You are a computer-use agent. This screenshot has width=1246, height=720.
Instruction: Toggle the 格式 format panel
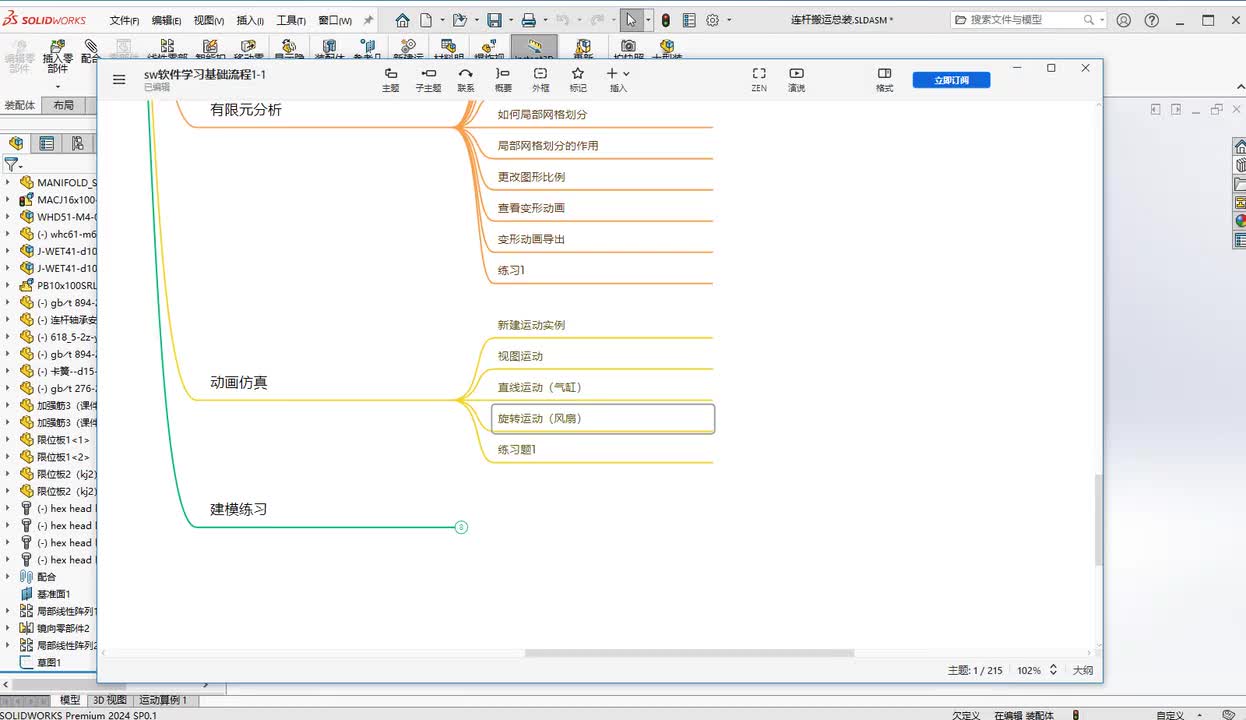884,79
